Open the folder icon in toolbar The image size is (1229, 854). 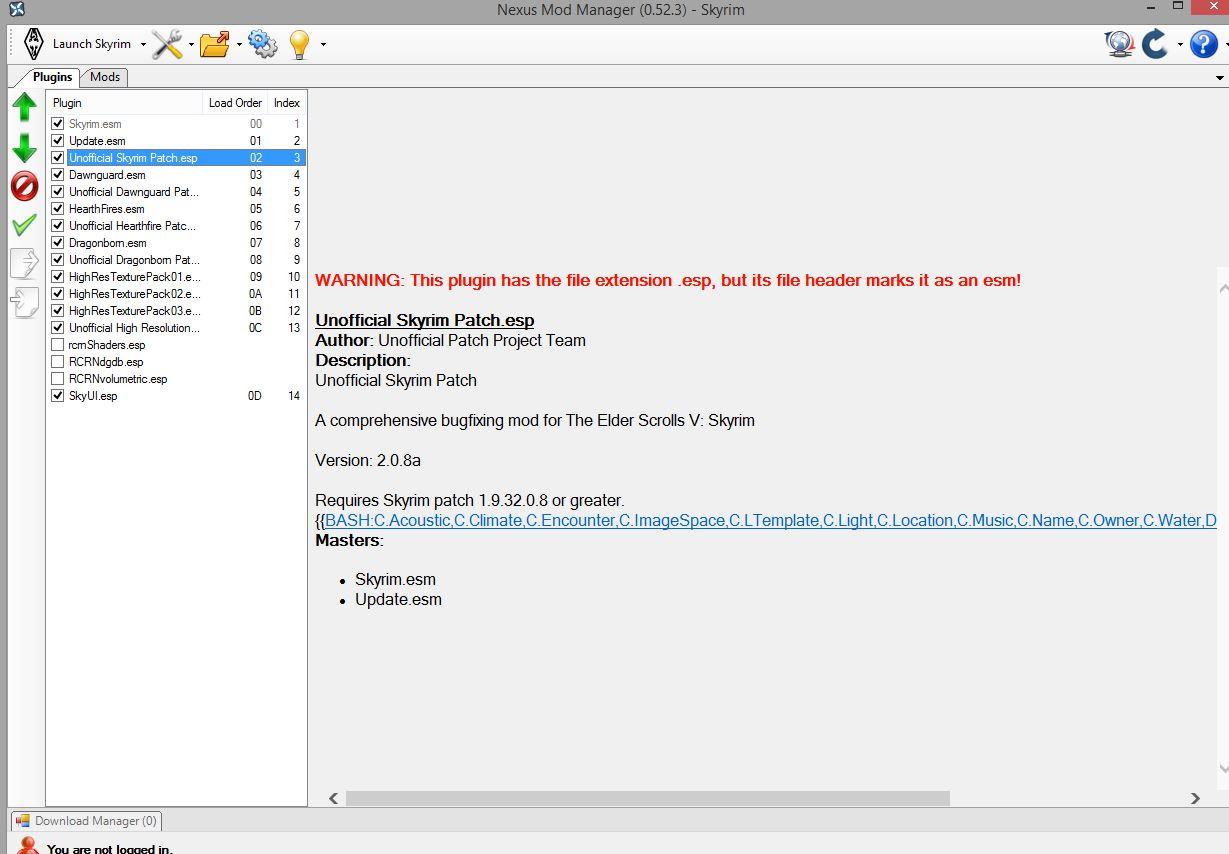click(215, 44)
